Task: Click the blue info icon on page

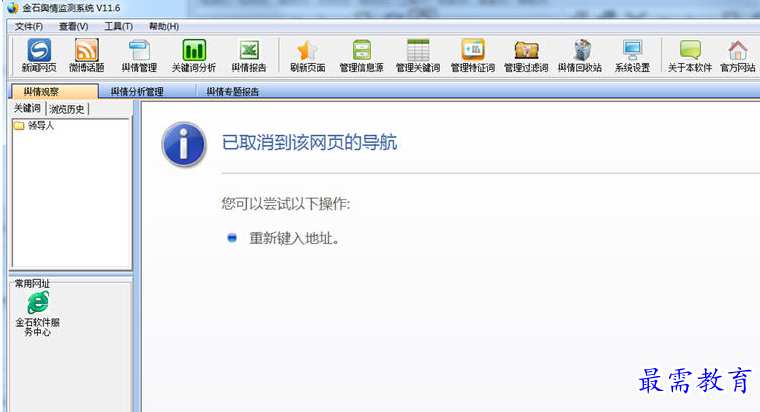Action: coord(184,144)
